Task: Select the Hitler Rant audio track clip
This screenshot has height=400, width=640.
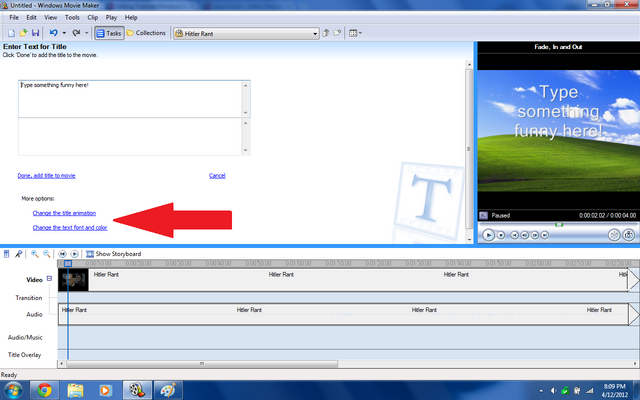Action: 343,314
